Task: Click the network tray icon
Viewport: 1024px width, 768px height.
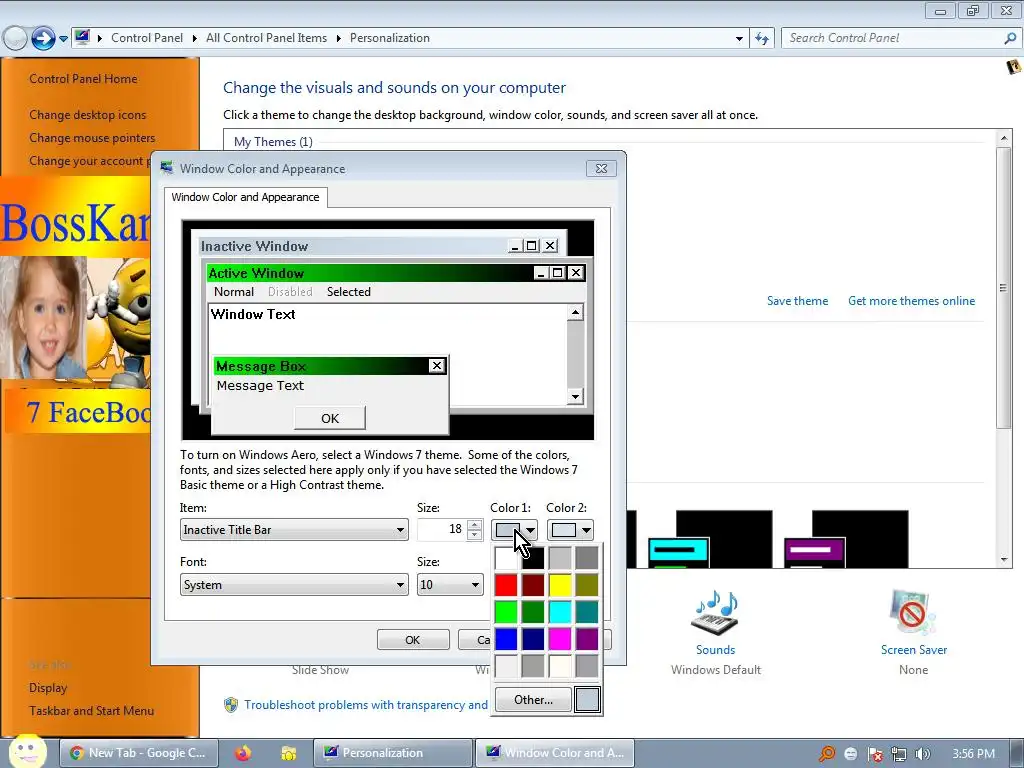Action: point(899,754)
